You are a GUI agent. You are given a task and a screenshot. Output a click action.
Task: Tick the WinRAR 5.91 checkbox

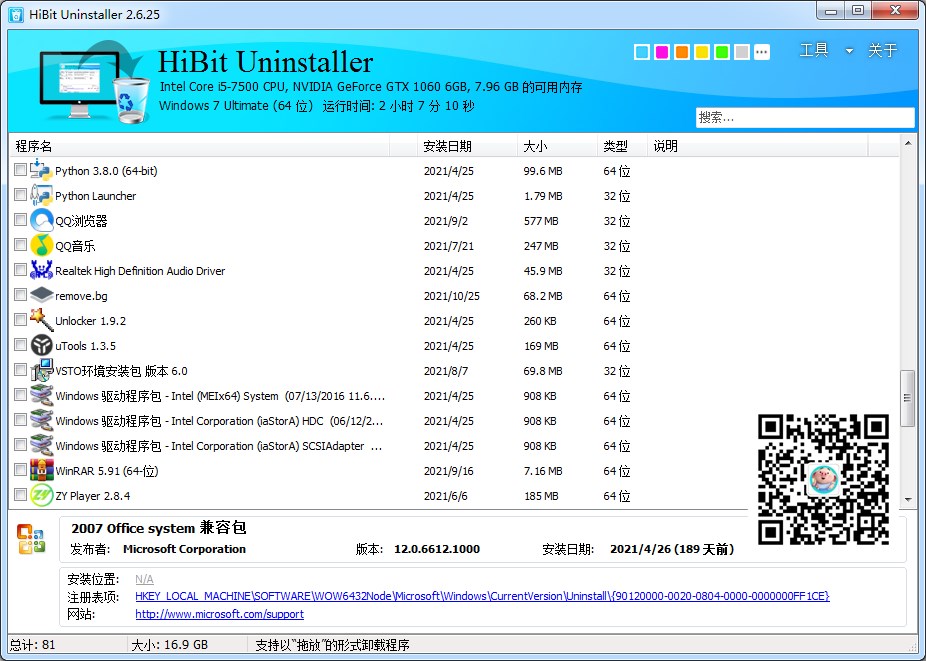coord(20,470)
